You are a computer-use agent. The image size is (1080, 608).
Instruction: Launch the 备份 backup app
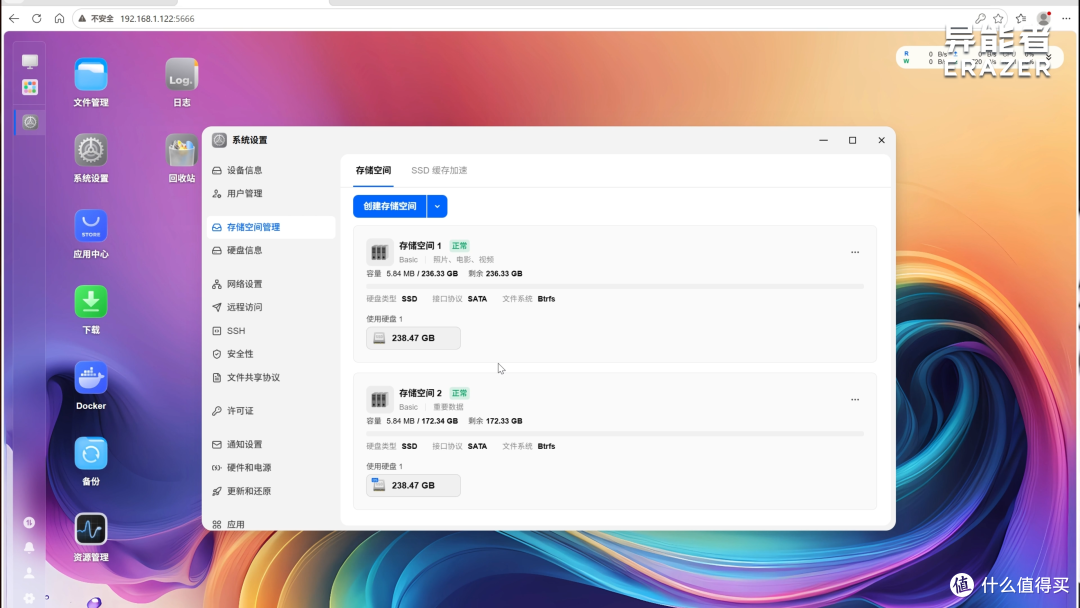pyautogui.click(x=91, y=454)
